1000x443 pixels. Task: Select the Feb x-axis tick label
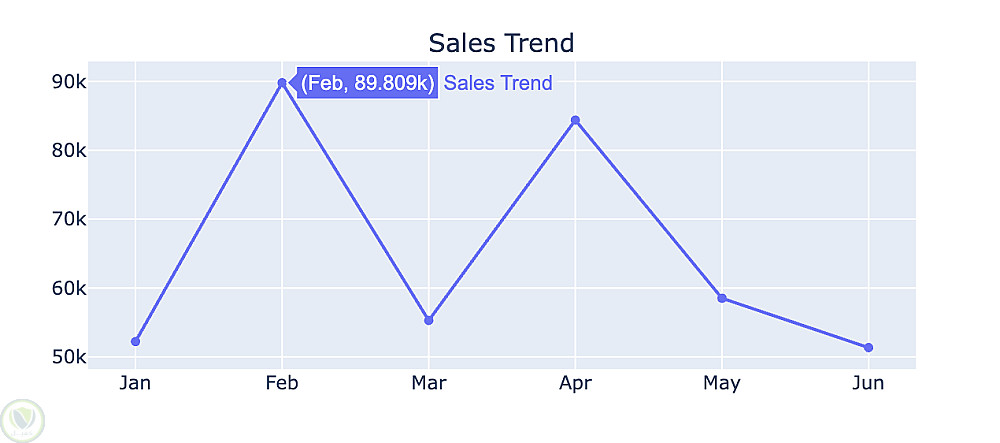pyautogui.click(x=282, y=383)
